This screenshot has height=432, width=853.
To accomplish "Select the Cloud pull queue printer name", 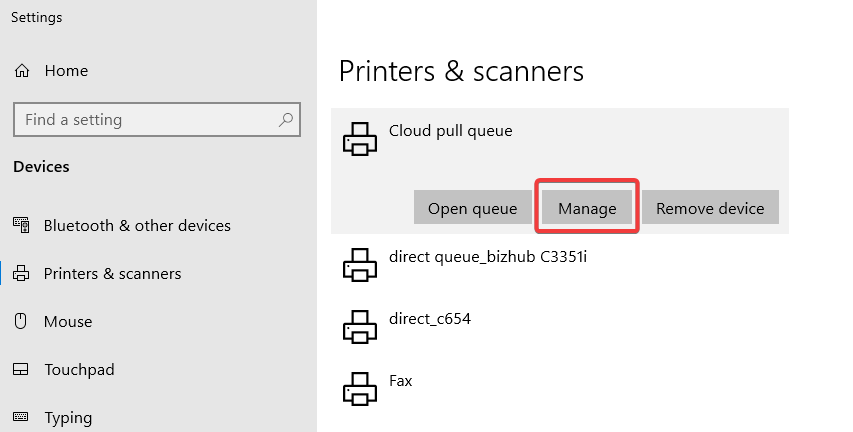I will [450, 131].
